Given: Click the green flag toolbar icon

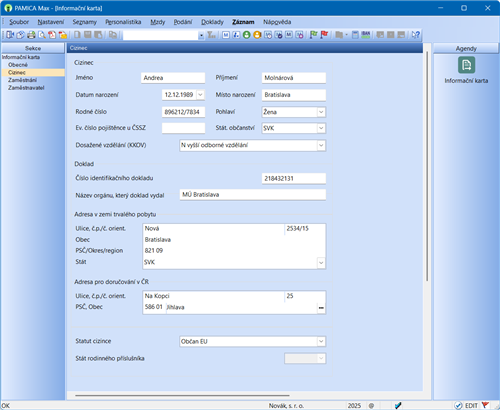Looking at the screenshot, I should tap(313, 35).
